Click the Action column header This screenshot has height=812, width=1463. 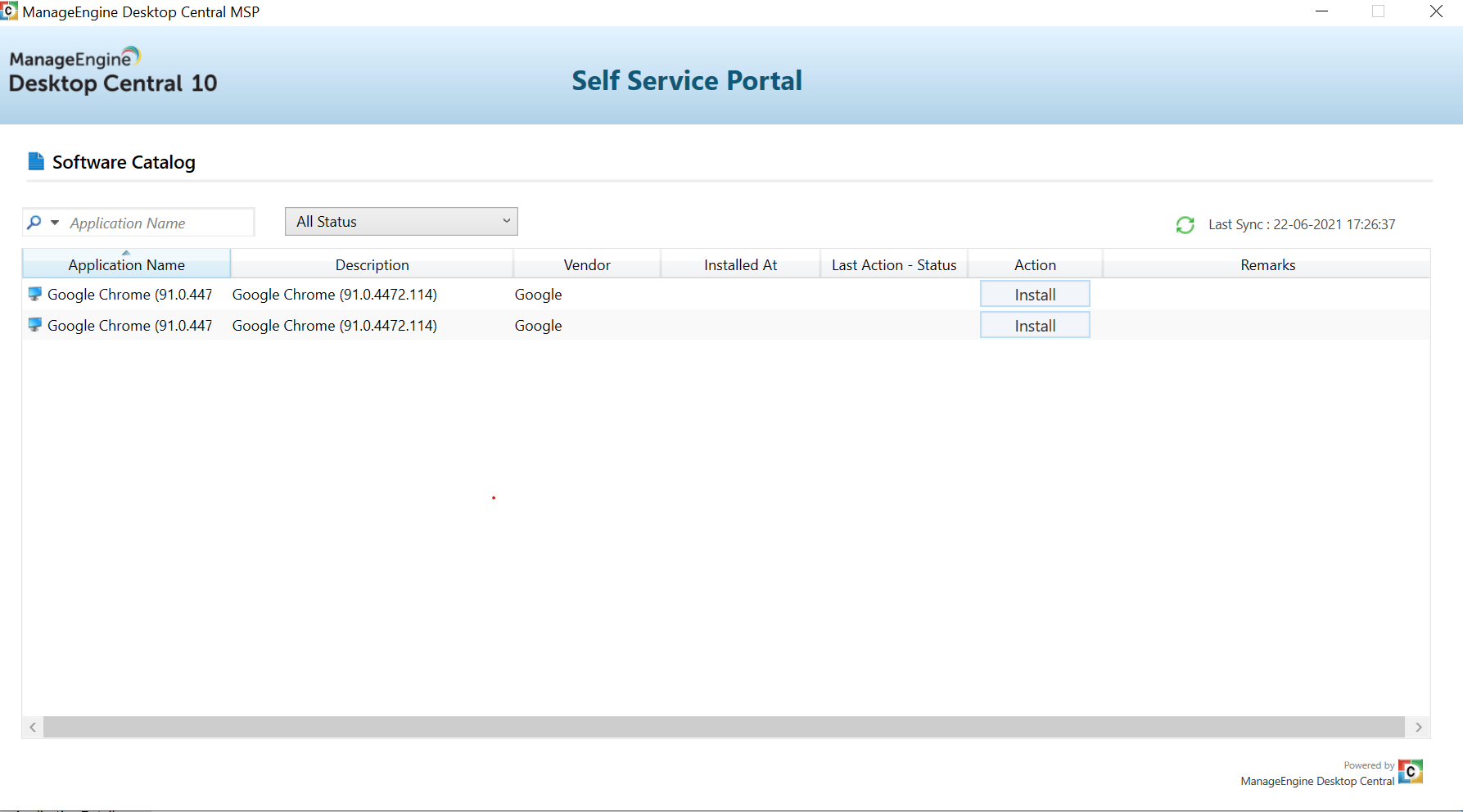tap(1035, 264)
